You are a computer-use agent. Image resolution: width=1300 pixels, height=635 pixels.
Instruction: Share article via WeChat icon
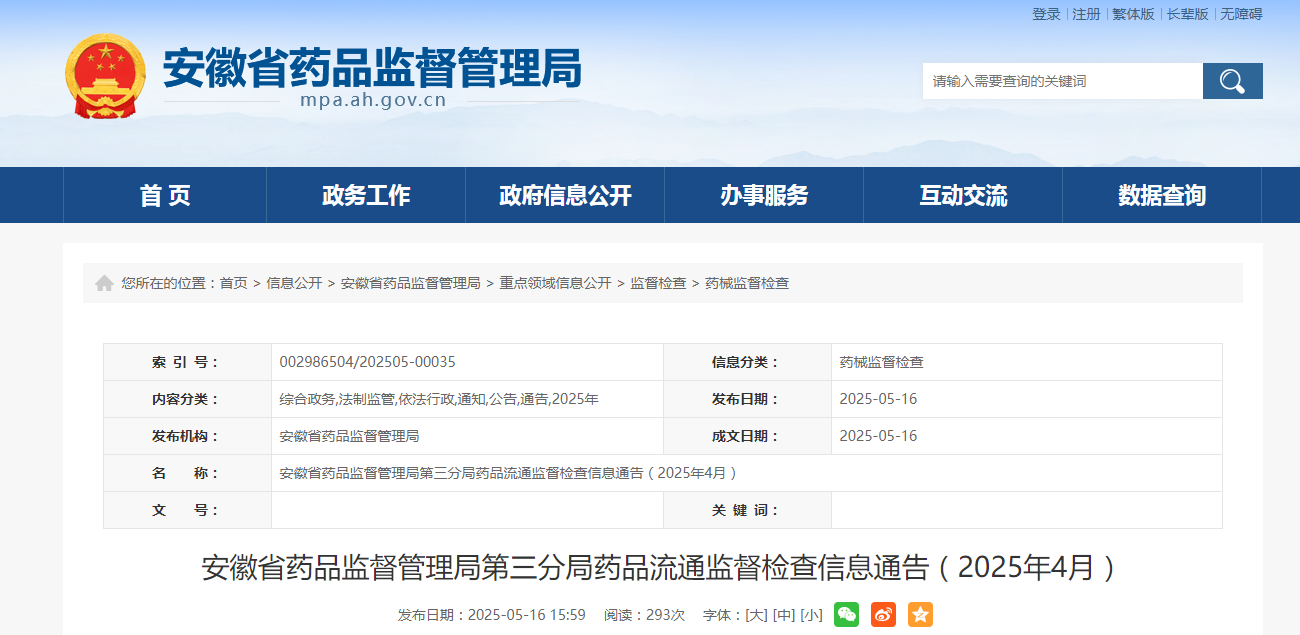click(846, 615)
